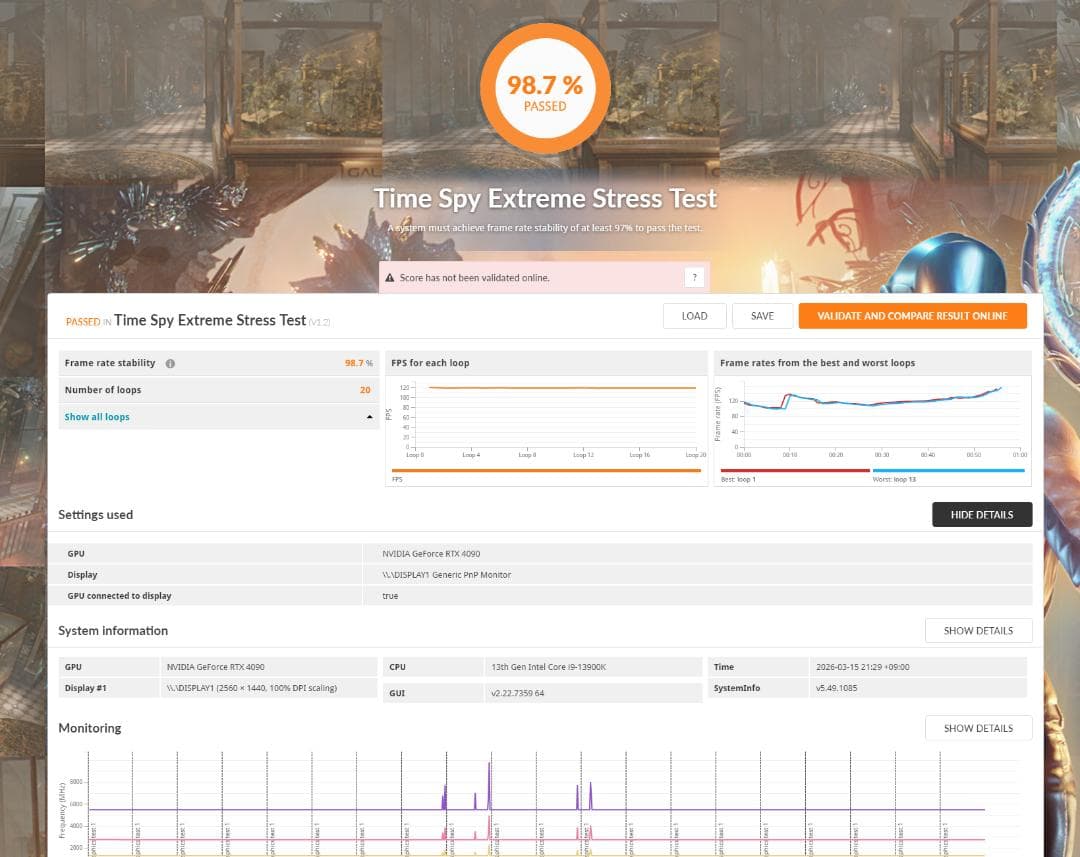Click the FPS for each loop chart
This screenshot has width=1080, height=857.
pyautogui.click(x=546, y=420)
